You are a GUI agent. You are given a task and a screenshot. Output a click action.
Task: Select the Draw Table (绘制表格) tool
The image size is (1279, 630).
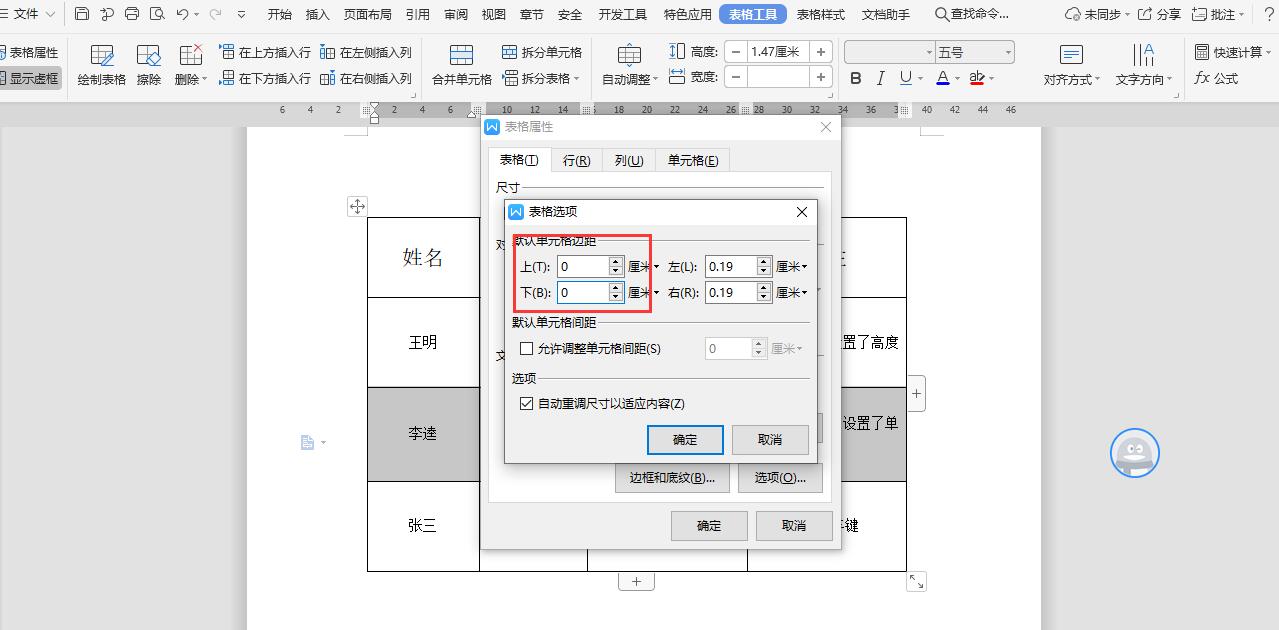point(102,64)
